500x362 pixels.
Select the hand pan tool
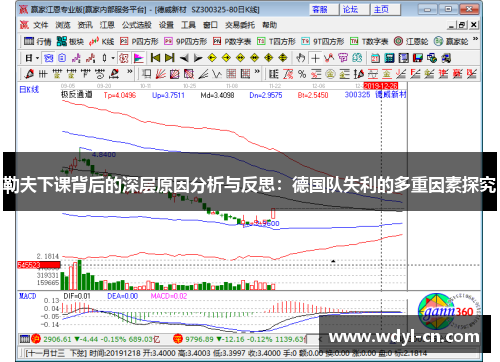point(301,58)
